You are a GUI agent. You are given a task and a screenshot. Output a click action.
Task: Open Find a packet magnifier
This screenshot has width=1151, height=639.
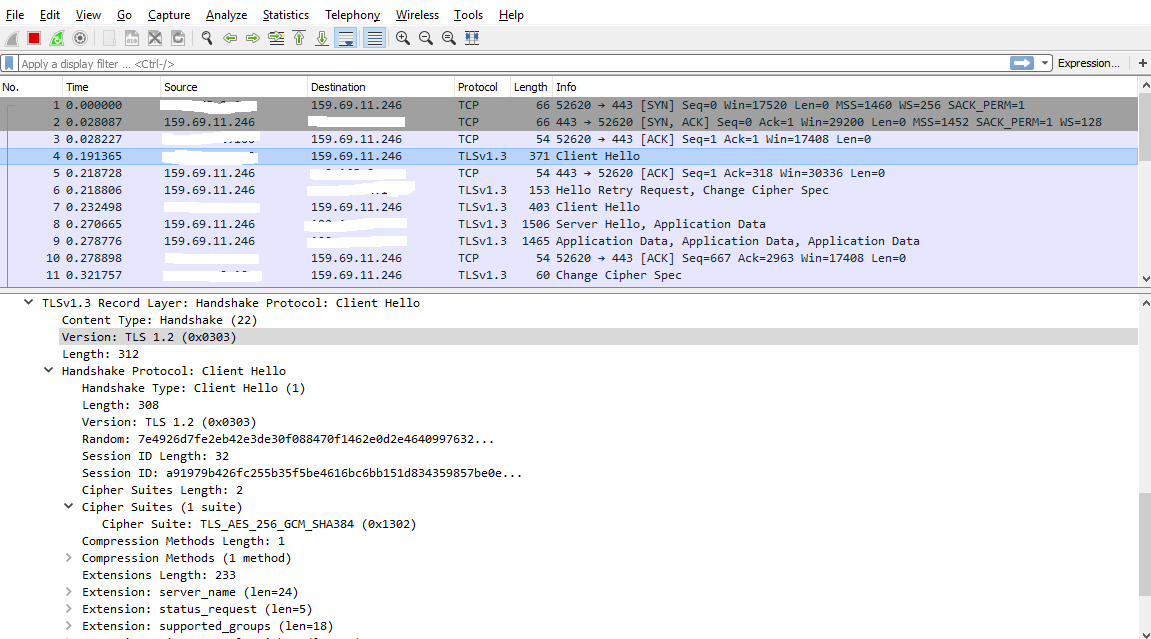pyautogui.click(x=207, y=38)
